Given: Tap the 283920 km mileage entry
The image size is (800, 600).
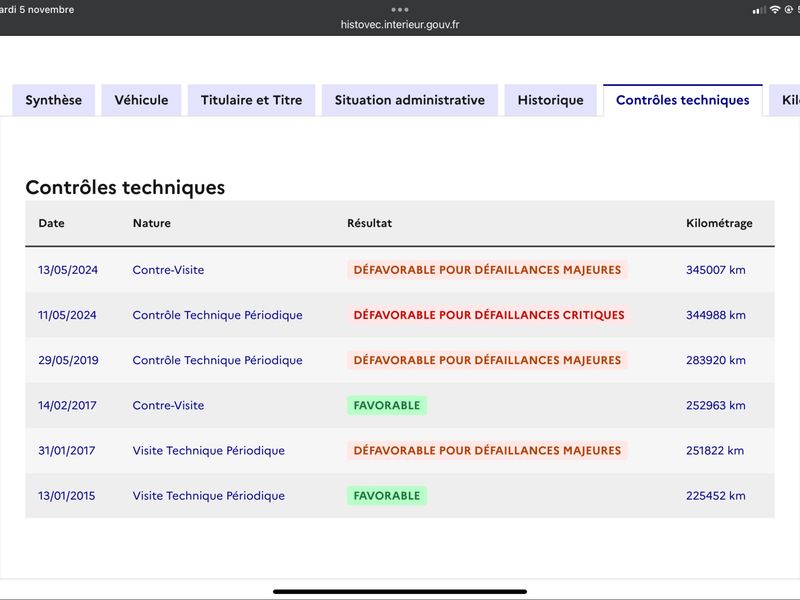Looking at the screenshot, I should (x=715, y=360).
